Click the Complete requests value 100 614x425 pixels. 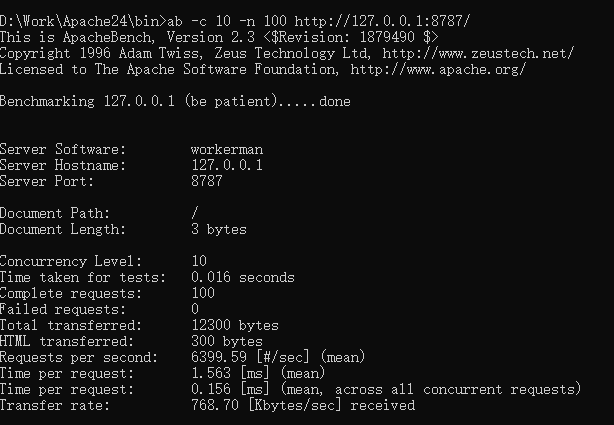[x=203, y=293]
